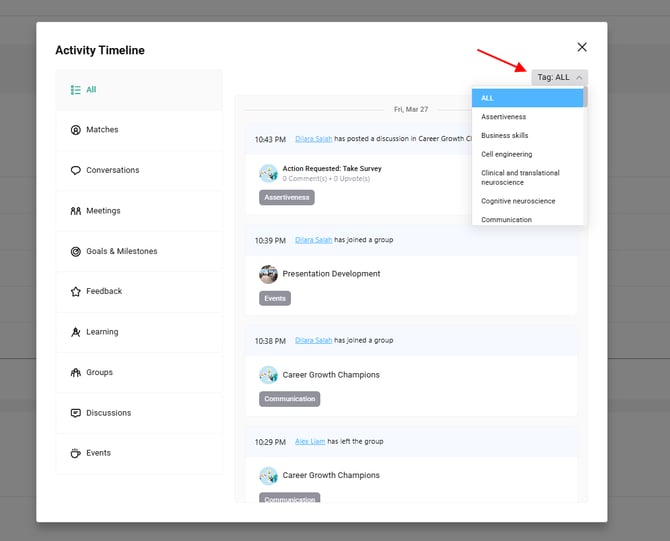The width and height of the screenshot is (670, 541).
Task: Click the Alex Liam name link
Action: [x=310, y=441]
